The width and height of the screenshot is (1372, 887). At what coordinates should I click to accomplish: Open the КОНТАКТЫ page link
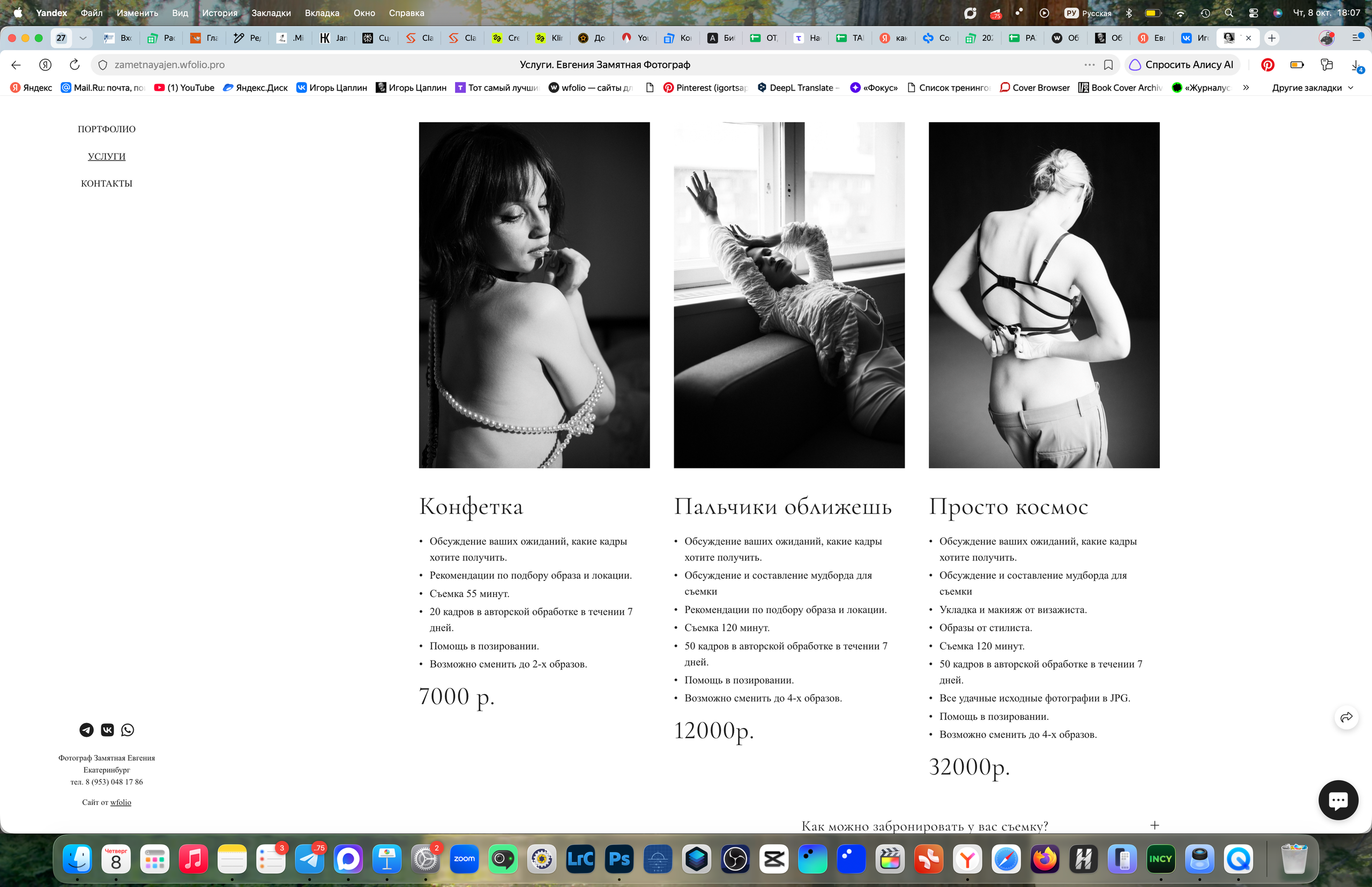[107, 183]
